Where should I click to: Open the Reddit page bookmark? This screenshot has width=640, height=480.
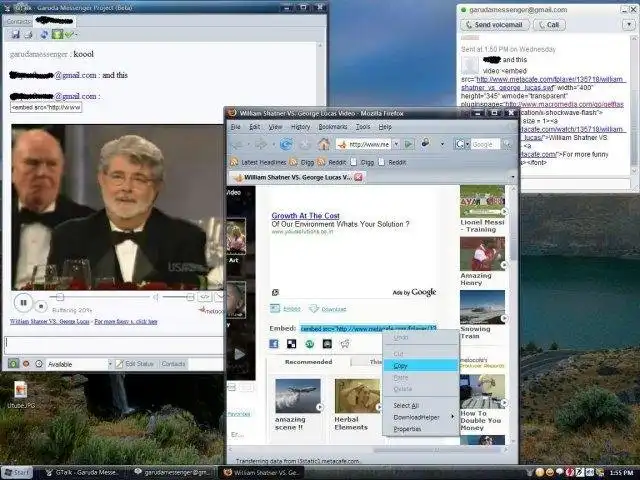(x=392, y=162)
